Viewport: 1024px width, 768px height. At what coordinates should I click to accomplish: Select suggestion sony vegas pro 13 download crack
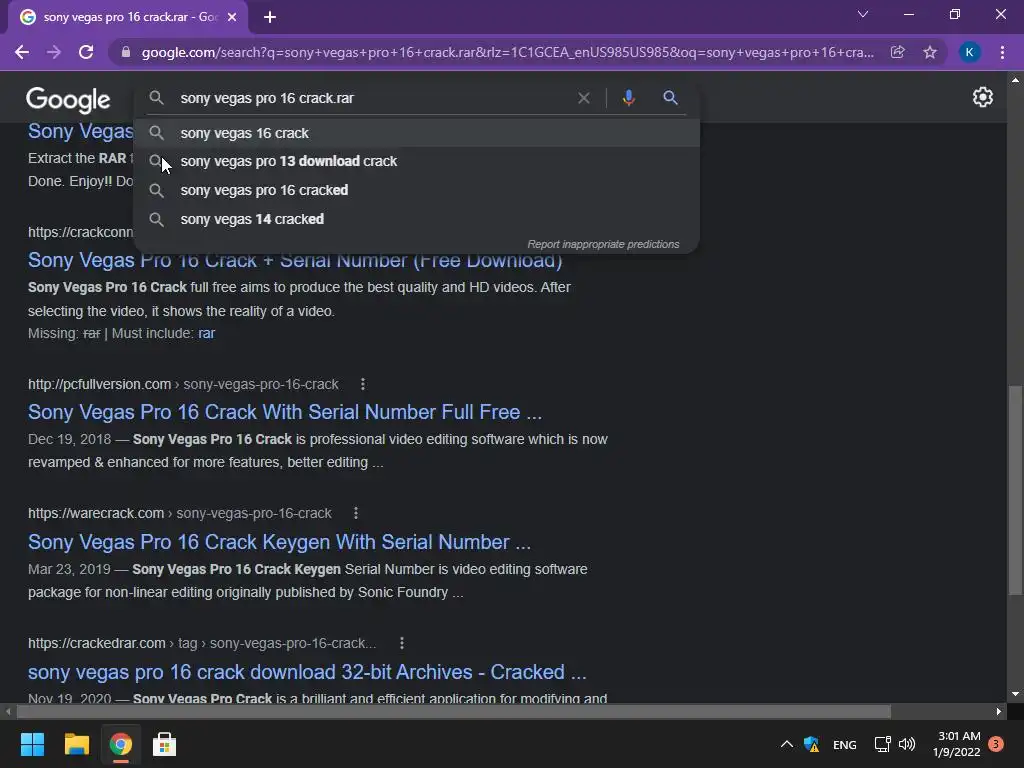tap(417, 161)
